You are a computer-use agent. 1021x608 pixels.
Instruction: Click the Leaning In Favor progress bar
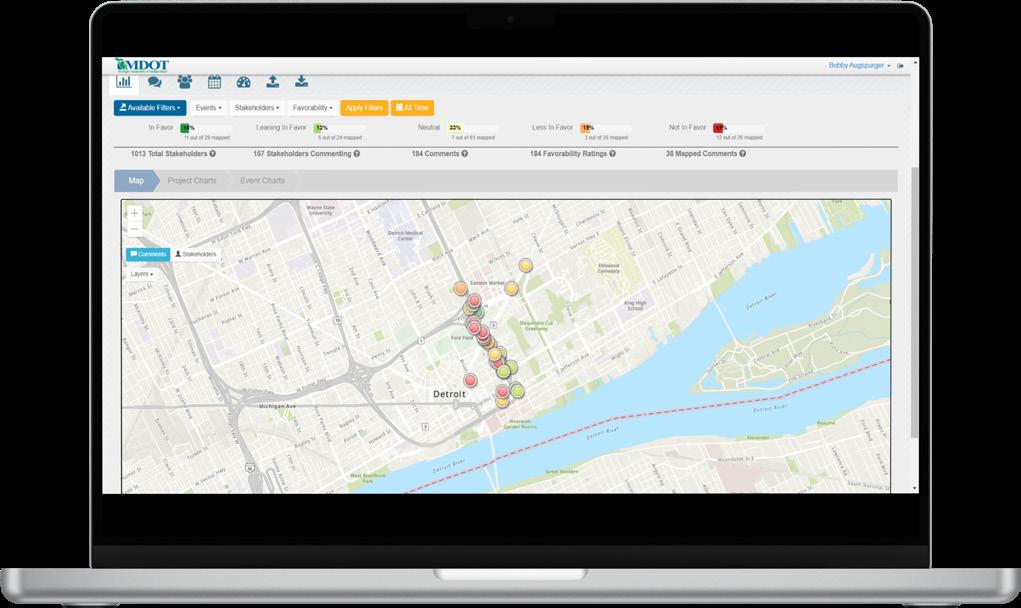coord(339,128)
